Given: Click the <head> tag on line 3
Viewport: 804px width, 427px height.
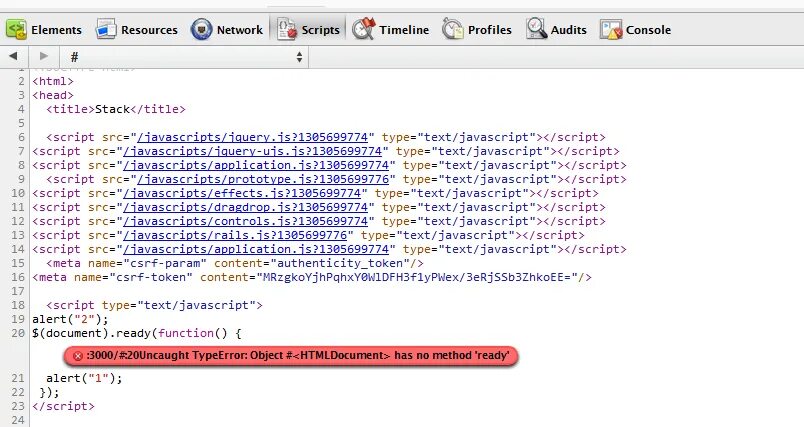Looking at the screenshot, I should point(53,95).
